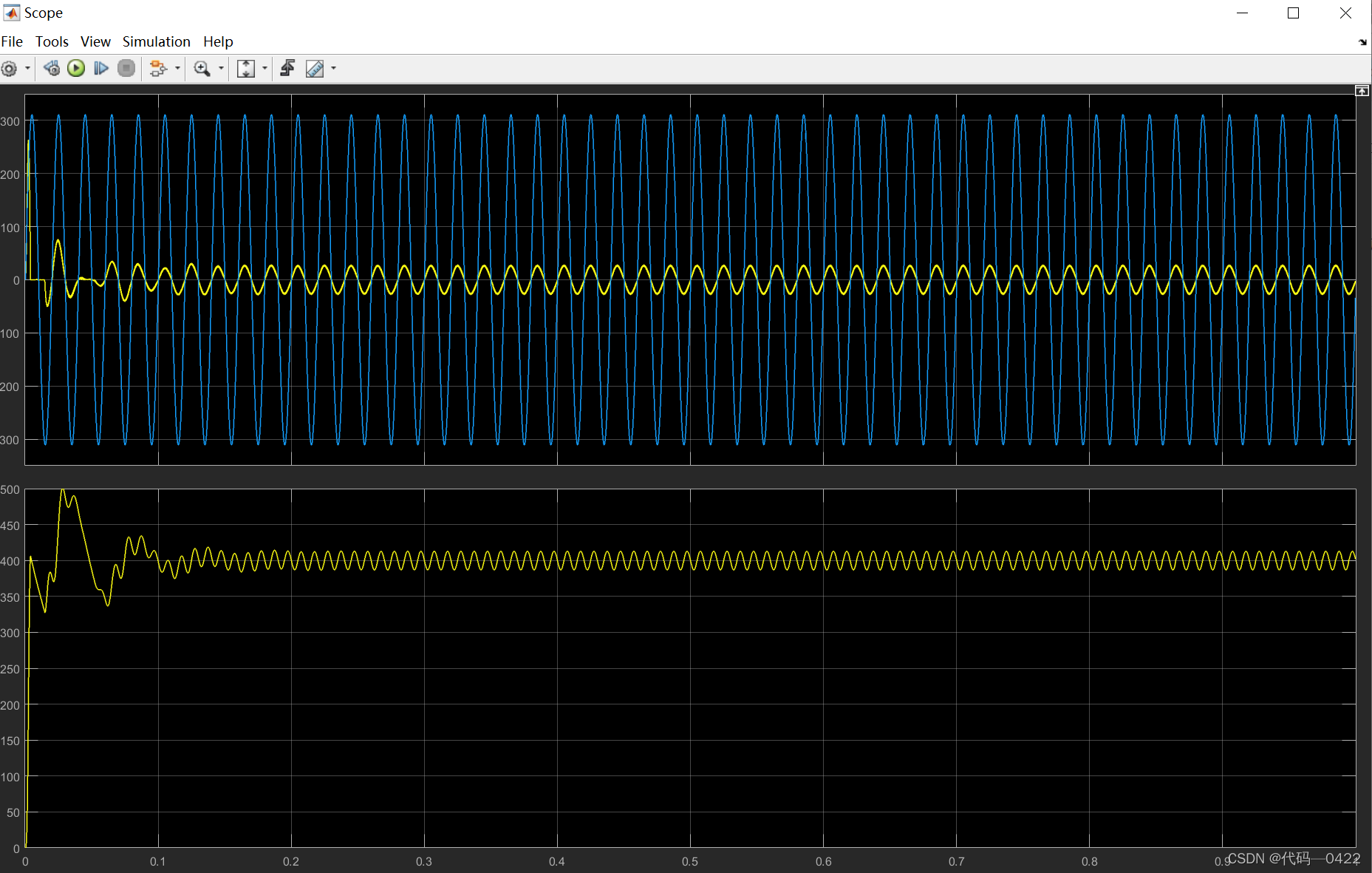
Task: Click the maximize axes button on top plot
Action: coord(1362,91)
